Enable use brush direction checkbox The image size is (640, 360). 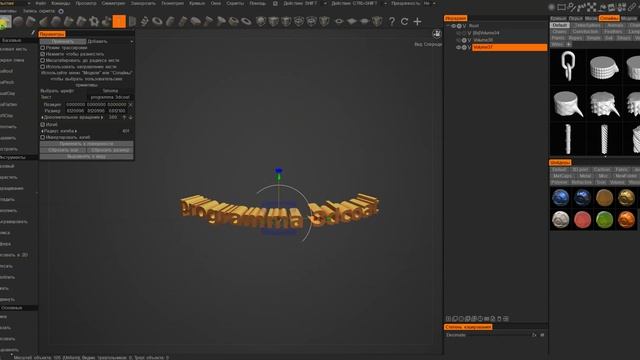point(42,67)
